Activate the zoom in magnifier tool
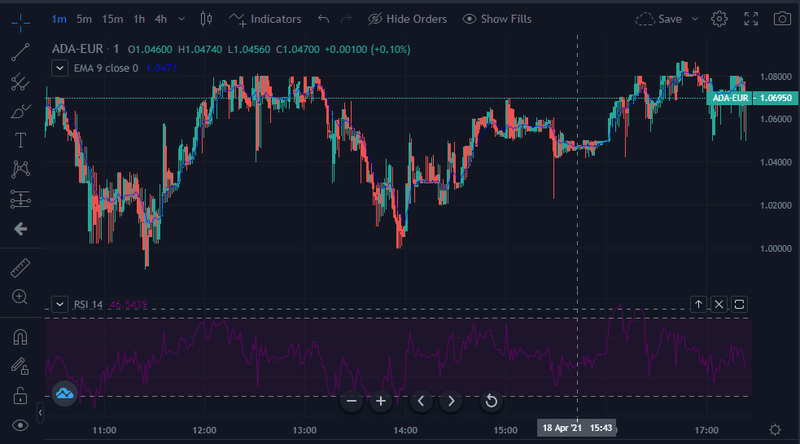 20,297
